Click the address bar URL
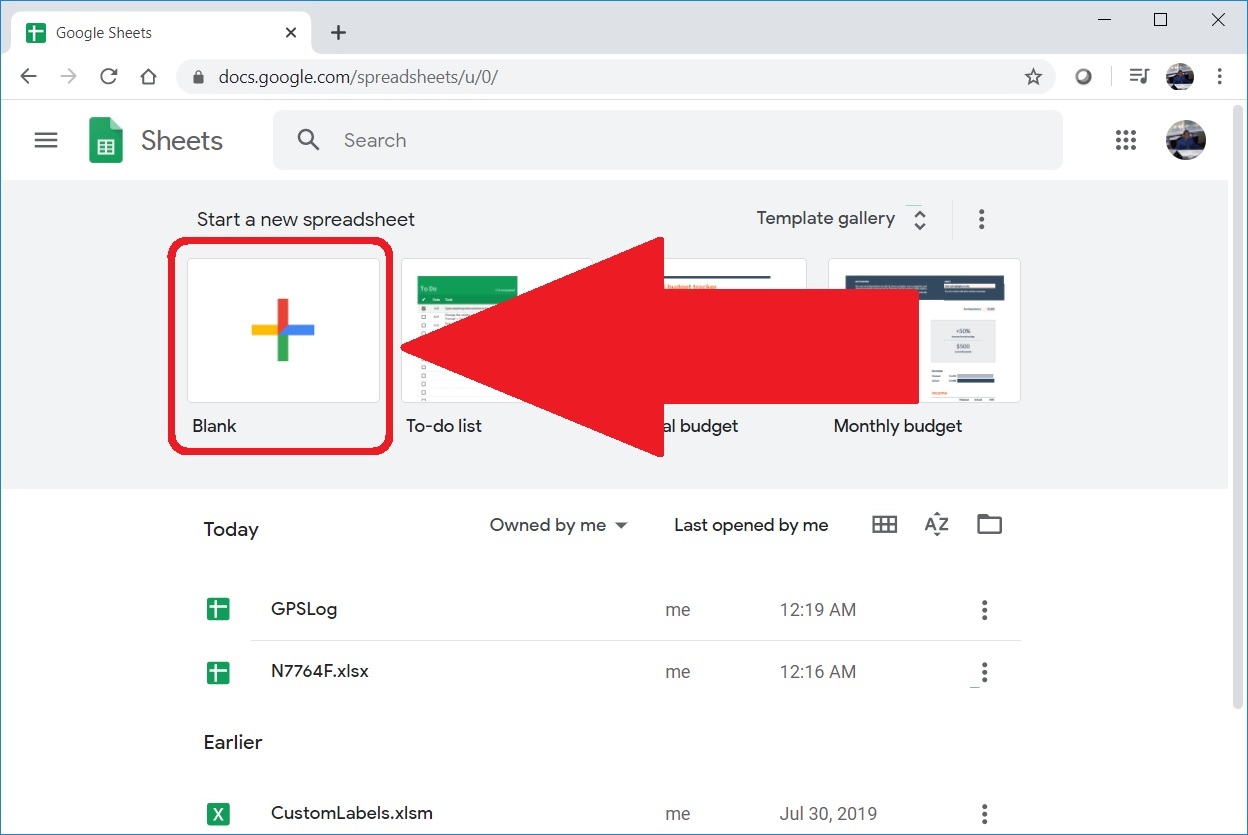Viewport: 1248px width, 835px height. pos(358,77)
